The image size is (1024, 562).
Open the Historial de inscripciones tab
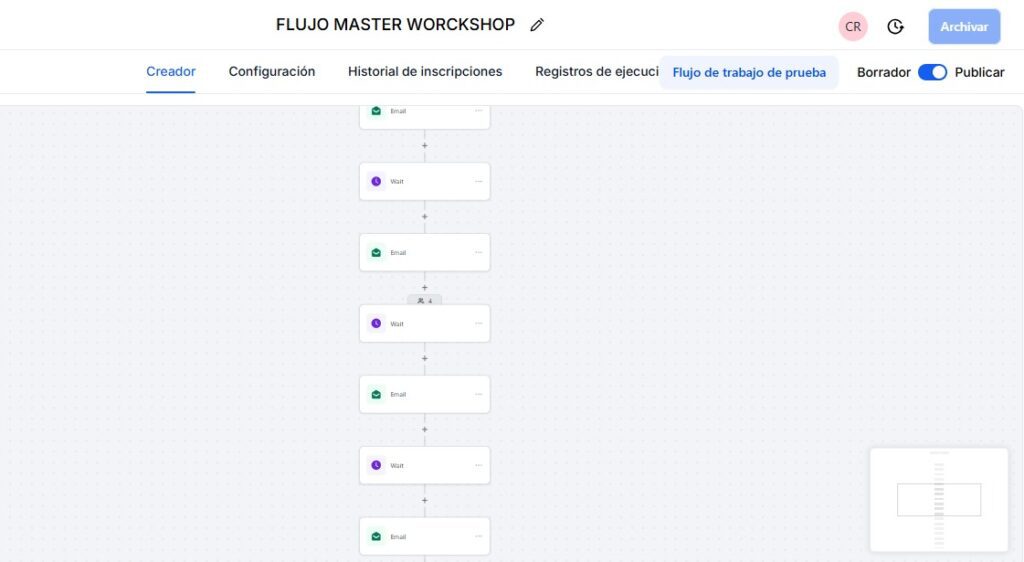tap(425, 72)
